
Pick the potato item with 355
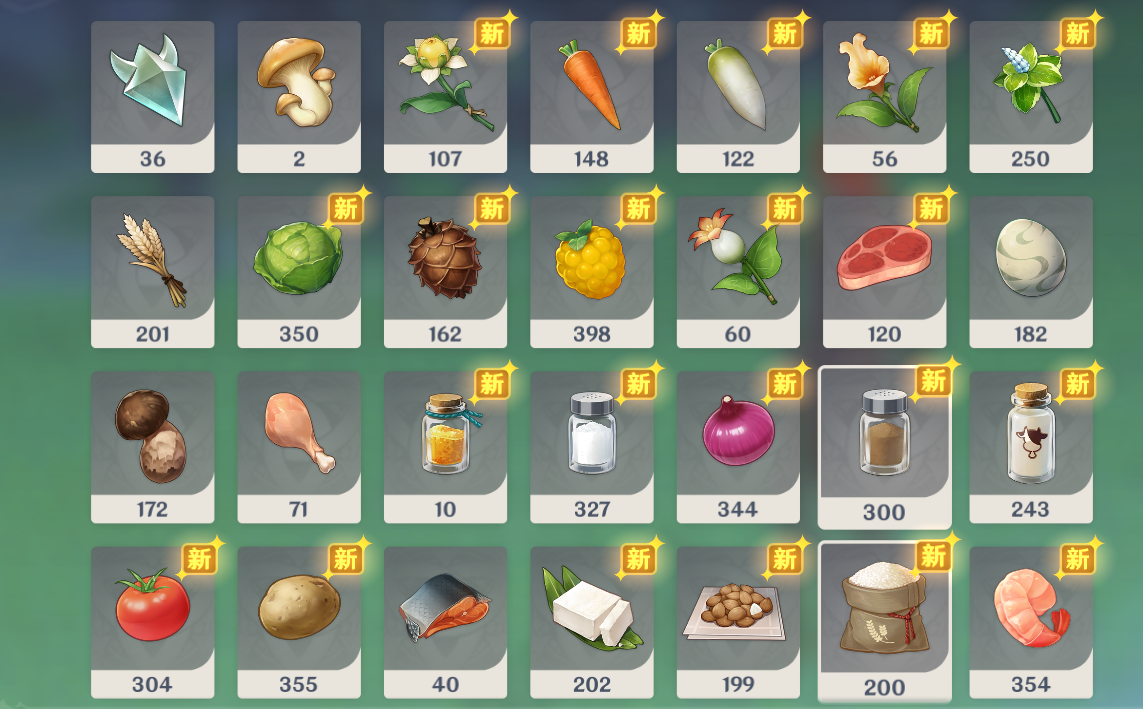(x=299, y=622)
